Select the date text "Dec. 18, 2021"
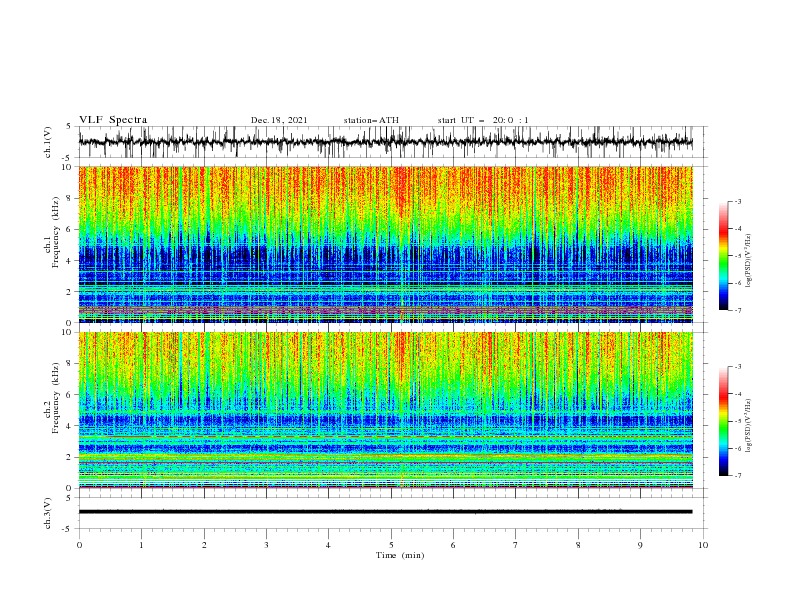The height and width of the screenshot is (612, 792). pyautogui.click(x=279, y=120)
